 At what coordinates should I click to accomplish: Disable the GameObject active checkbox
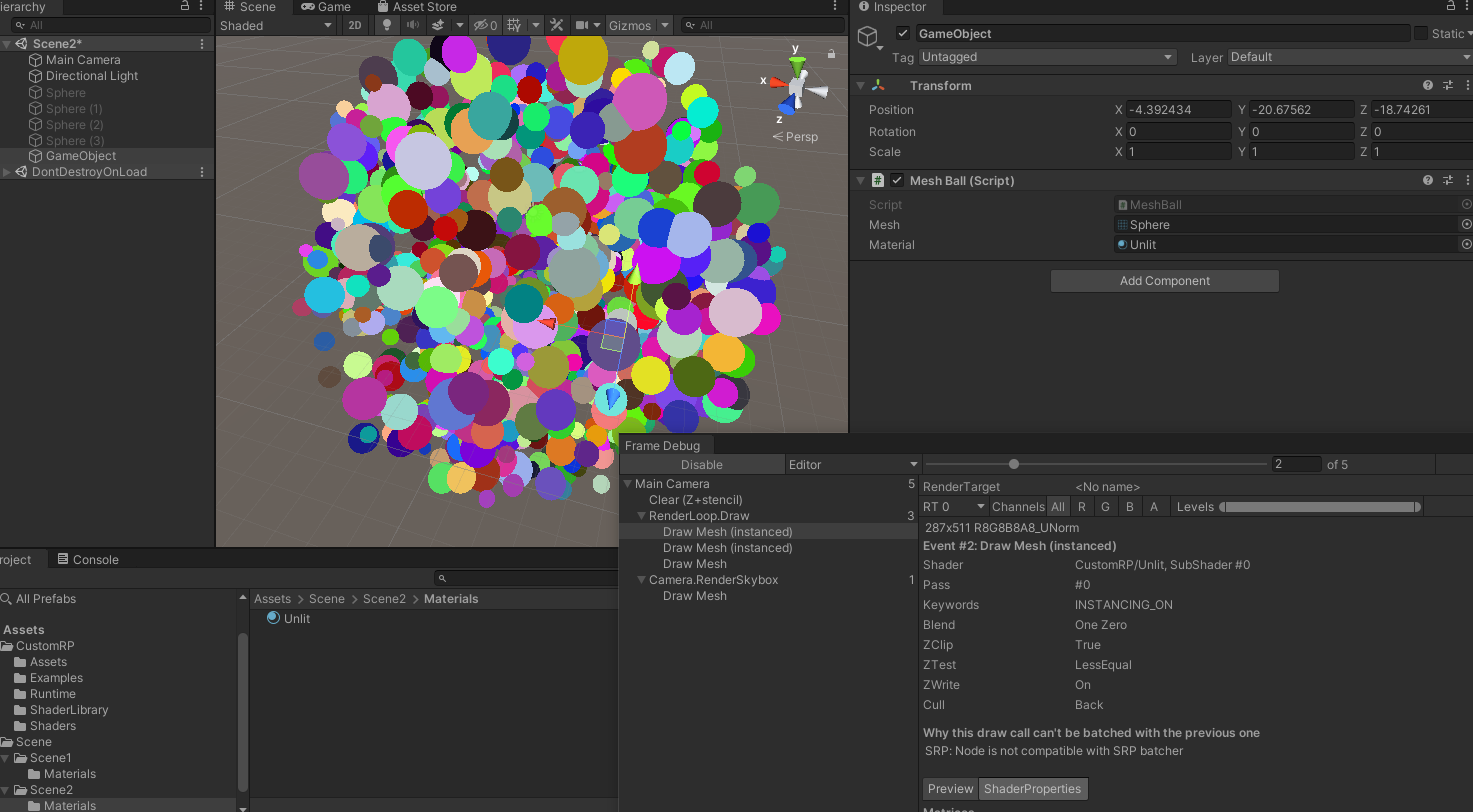pos(903,34)
